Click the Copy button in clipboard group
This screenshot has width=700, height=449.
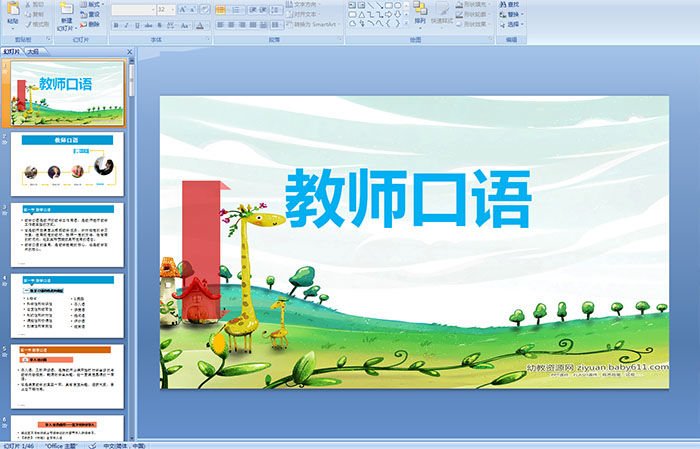(x=35, y=14)
